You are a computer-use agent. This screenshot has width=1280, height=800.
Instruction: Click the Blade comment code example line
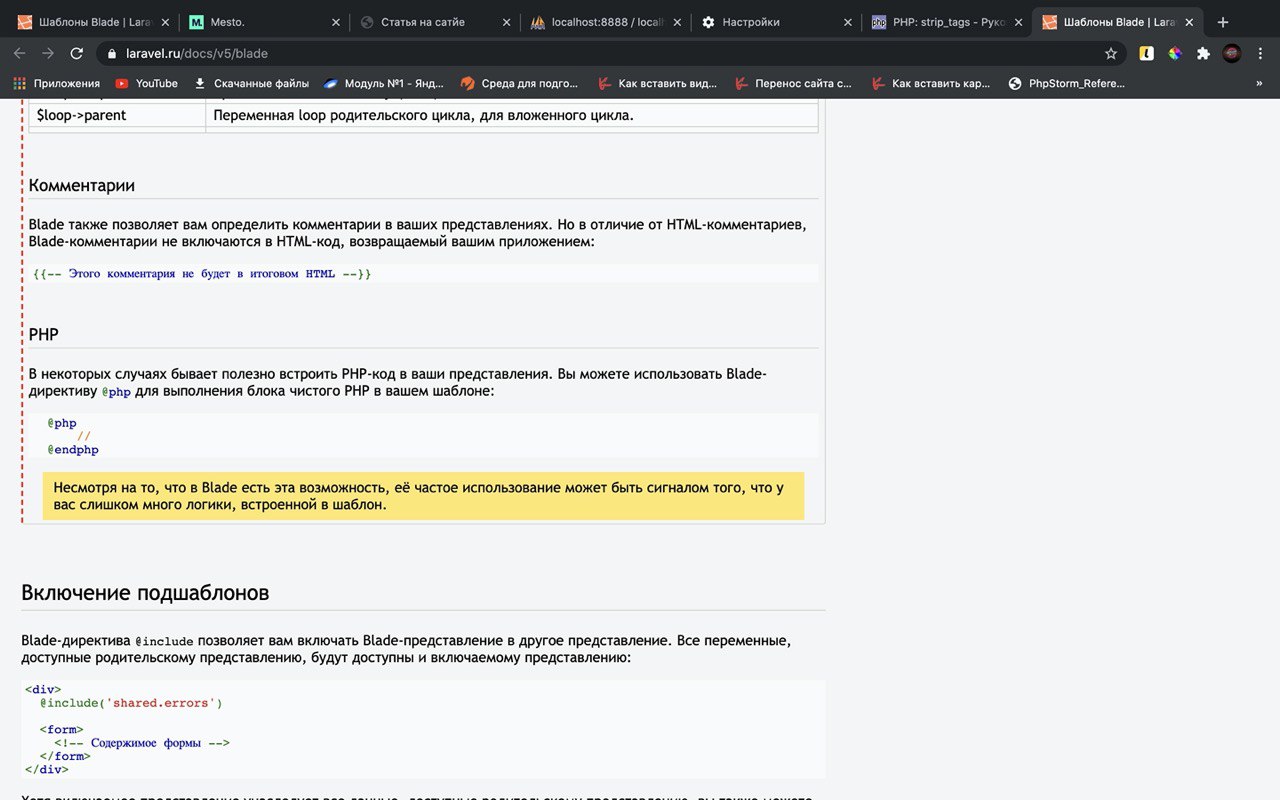[x=202, y=273]
